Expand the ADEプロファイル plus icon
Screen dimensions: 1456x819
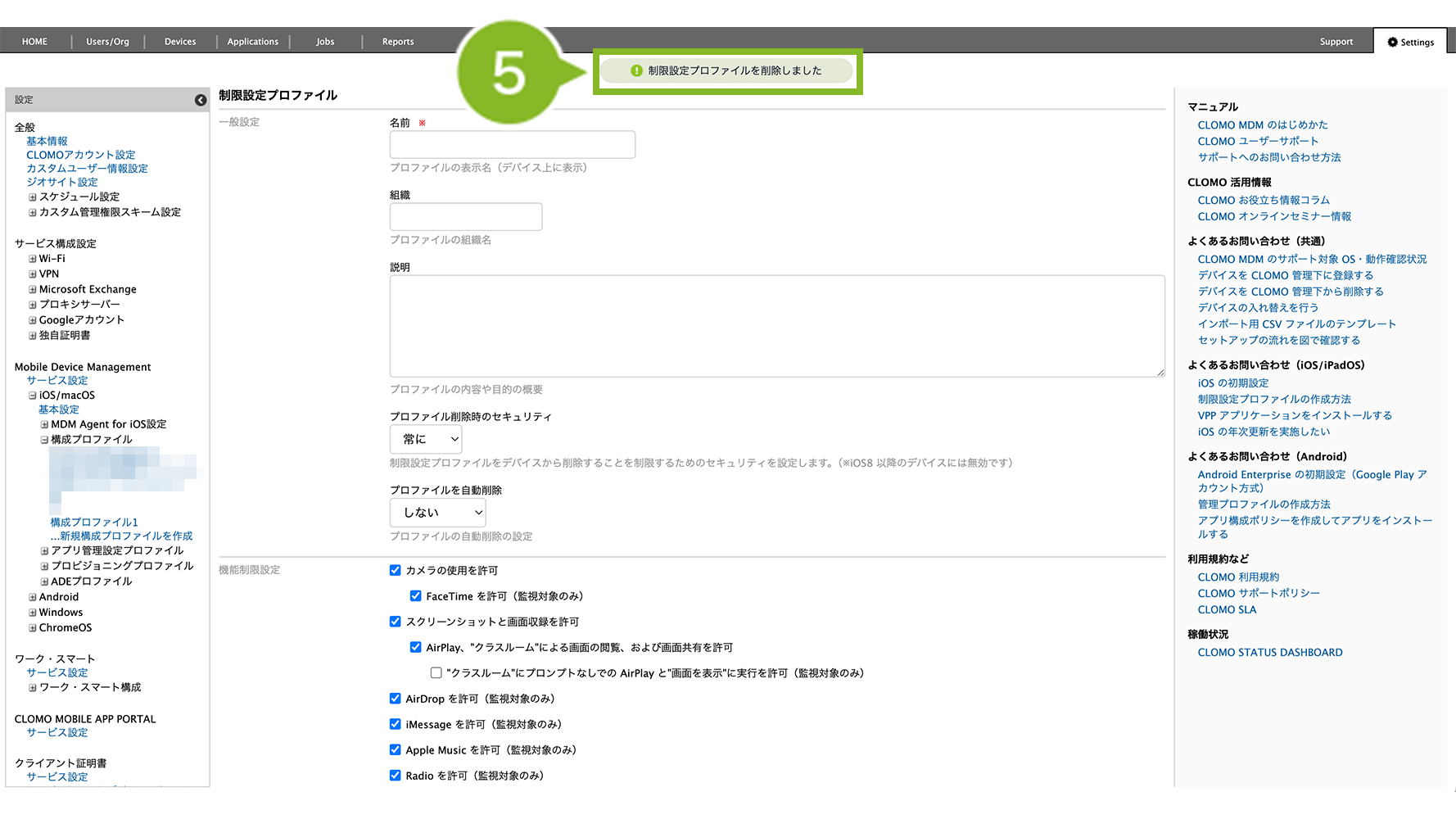(44, 581)
